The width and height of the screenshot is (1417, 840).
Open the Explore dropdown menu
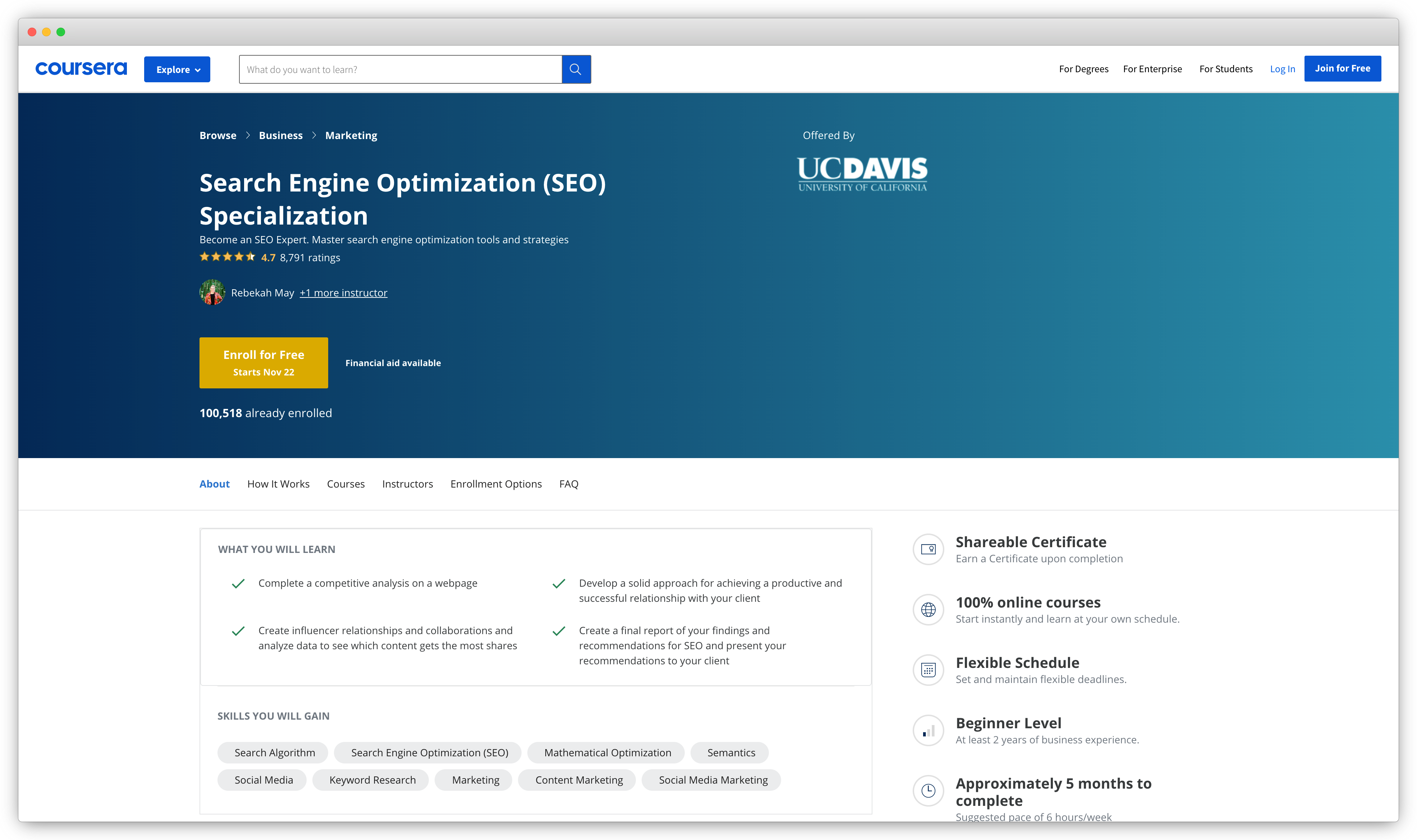point(177,69)
